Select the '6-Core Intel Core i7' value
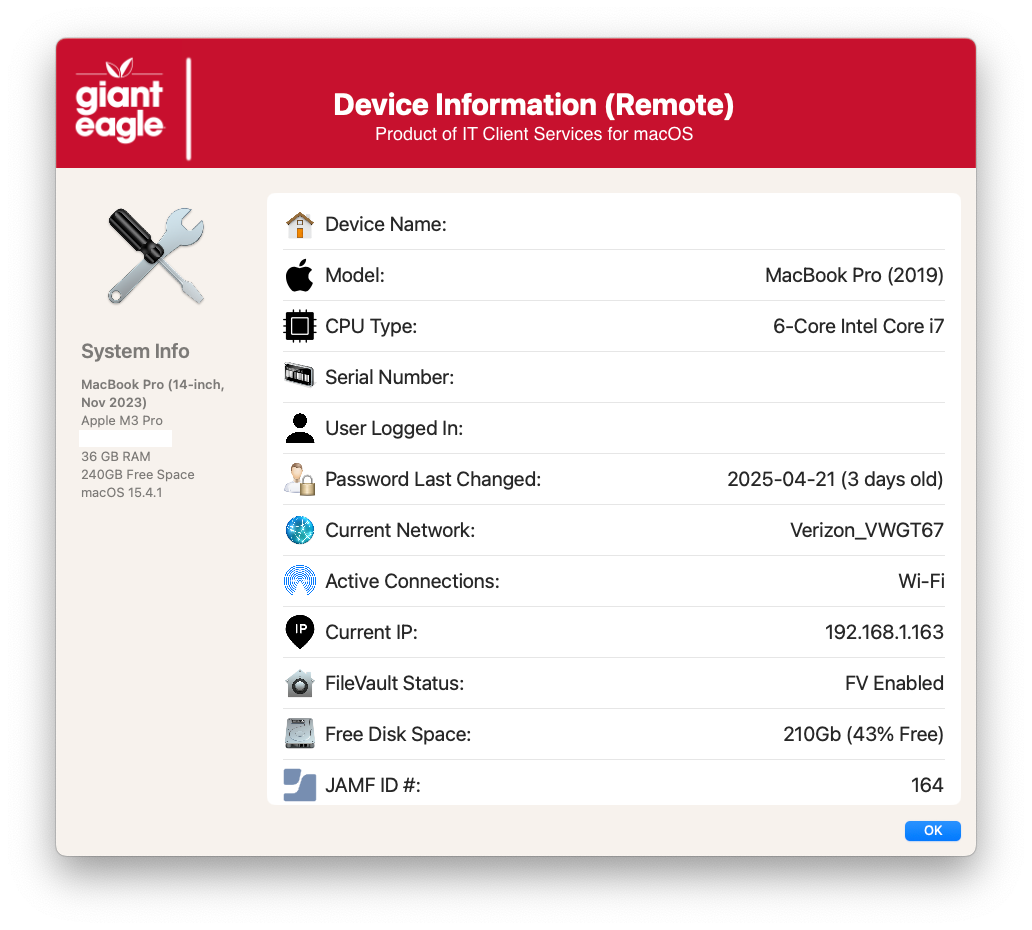The width and height of the screenshot is (1032, 930). [858, 326]
